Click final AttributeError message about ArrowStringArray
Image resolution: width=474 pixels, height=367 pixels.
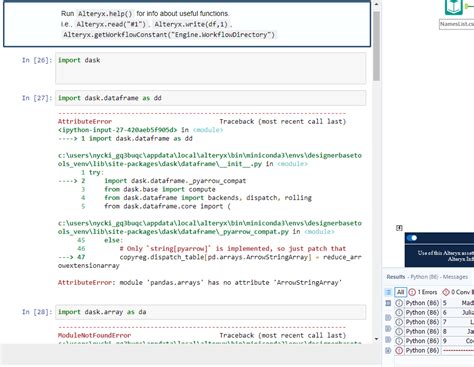click(200, 283)
